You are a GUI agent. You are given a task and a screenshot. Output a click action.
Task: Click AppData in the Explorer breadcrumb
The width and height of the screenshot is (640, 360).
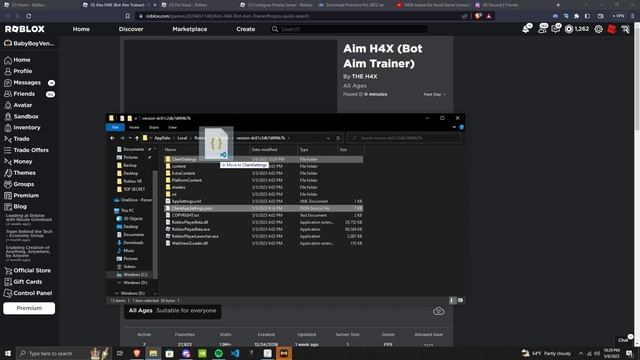pos(162,138)
